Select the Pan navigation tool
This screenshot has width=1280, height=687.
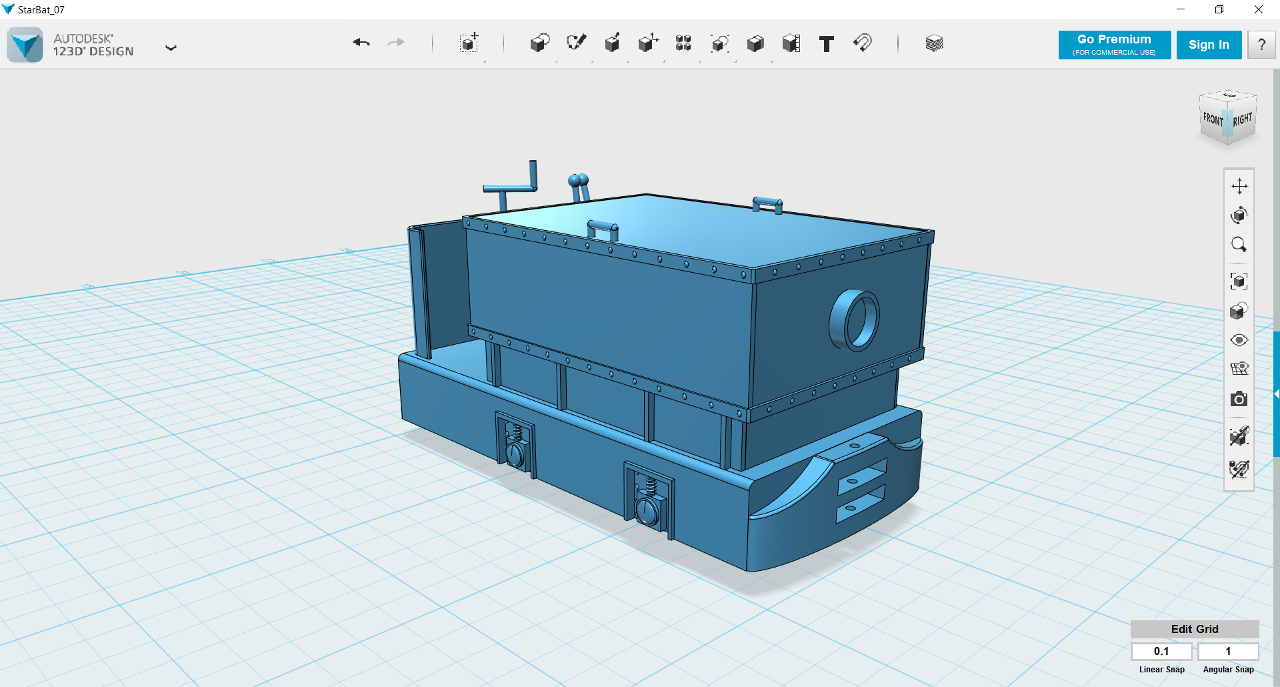tap(1239, 186)
